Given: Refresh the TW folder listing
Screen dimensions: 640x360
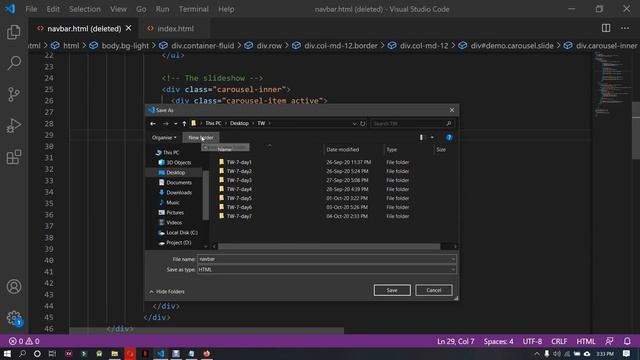Looking at the screenshot, I should pyautogui.click(x=362, y=123).
